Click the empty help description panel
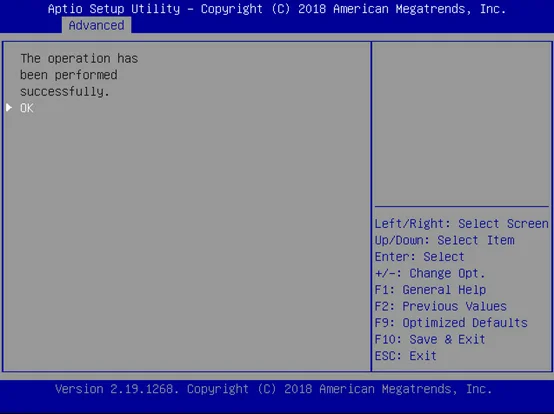Viewport: 554px width, 414px height. (x=461, y=124)
